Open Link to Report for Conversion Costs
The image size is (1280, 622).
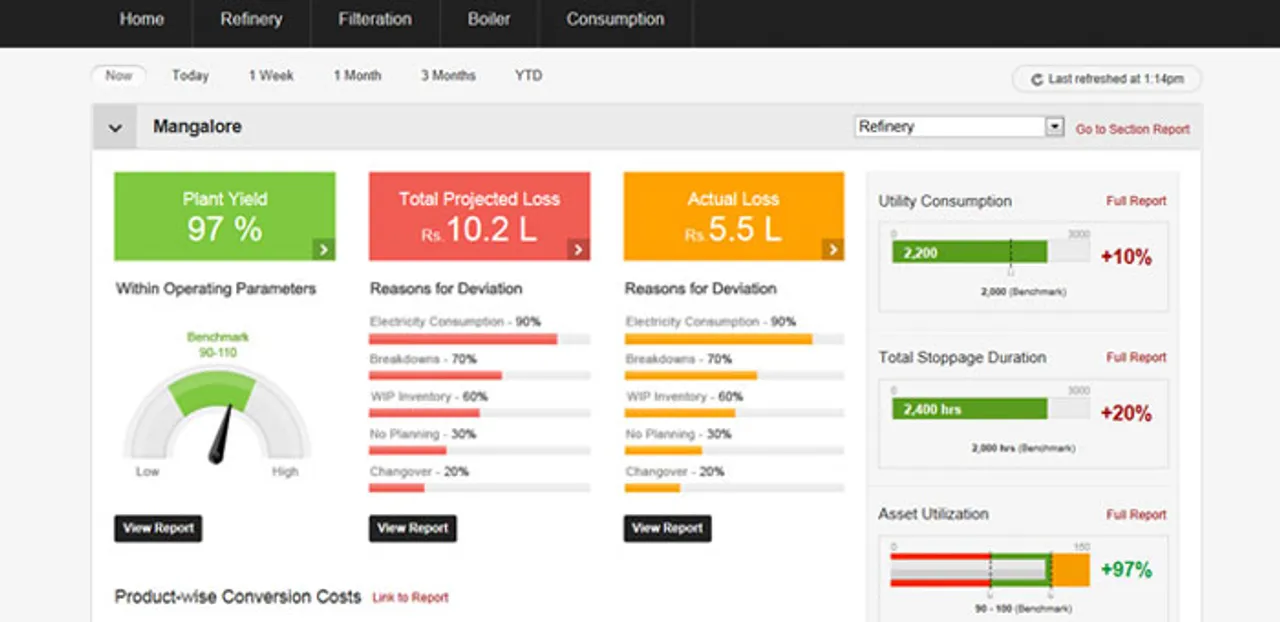coord(410,598)
